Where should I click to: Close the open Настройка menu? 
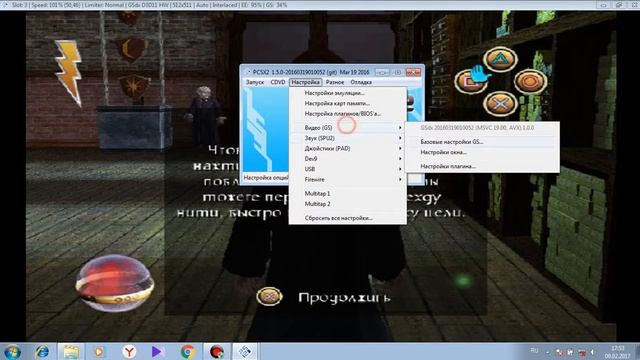(x=305, y=82)
